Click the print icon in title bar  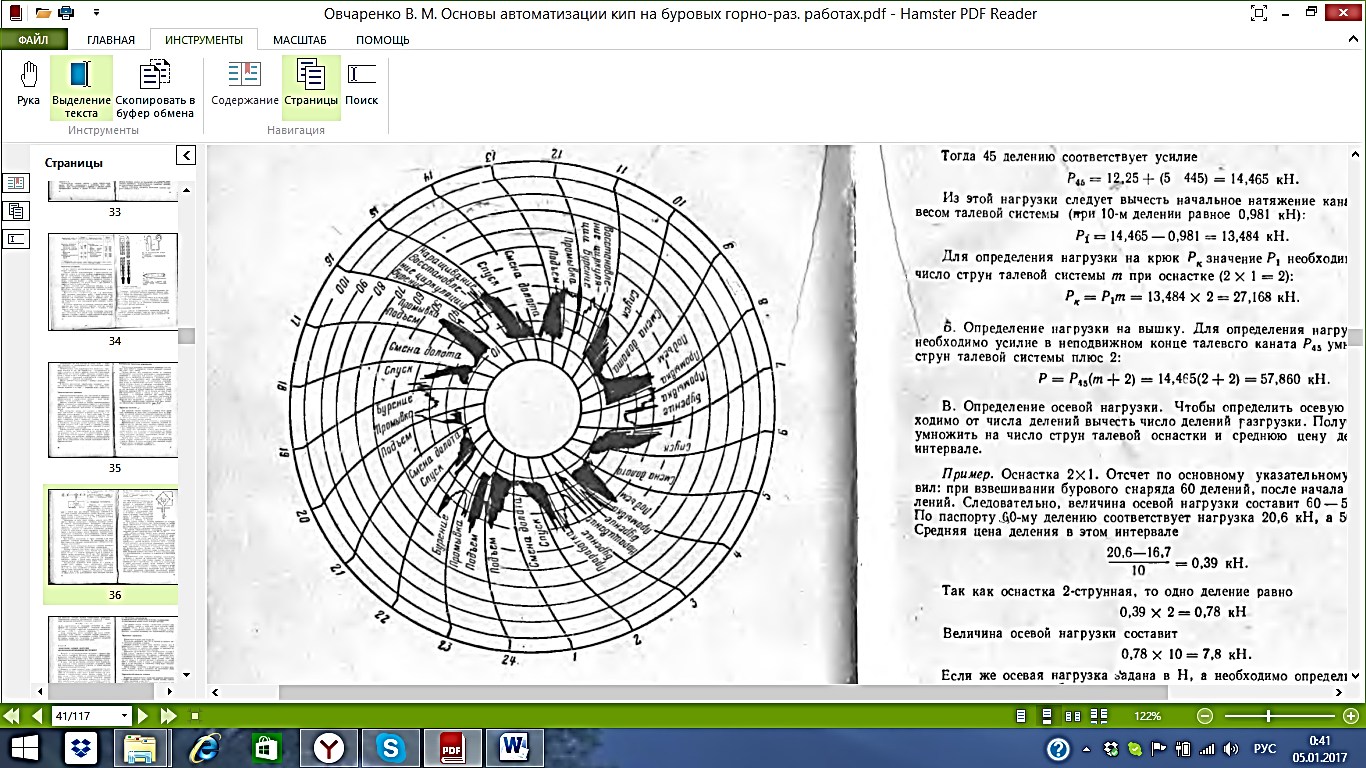click(66, 13)
